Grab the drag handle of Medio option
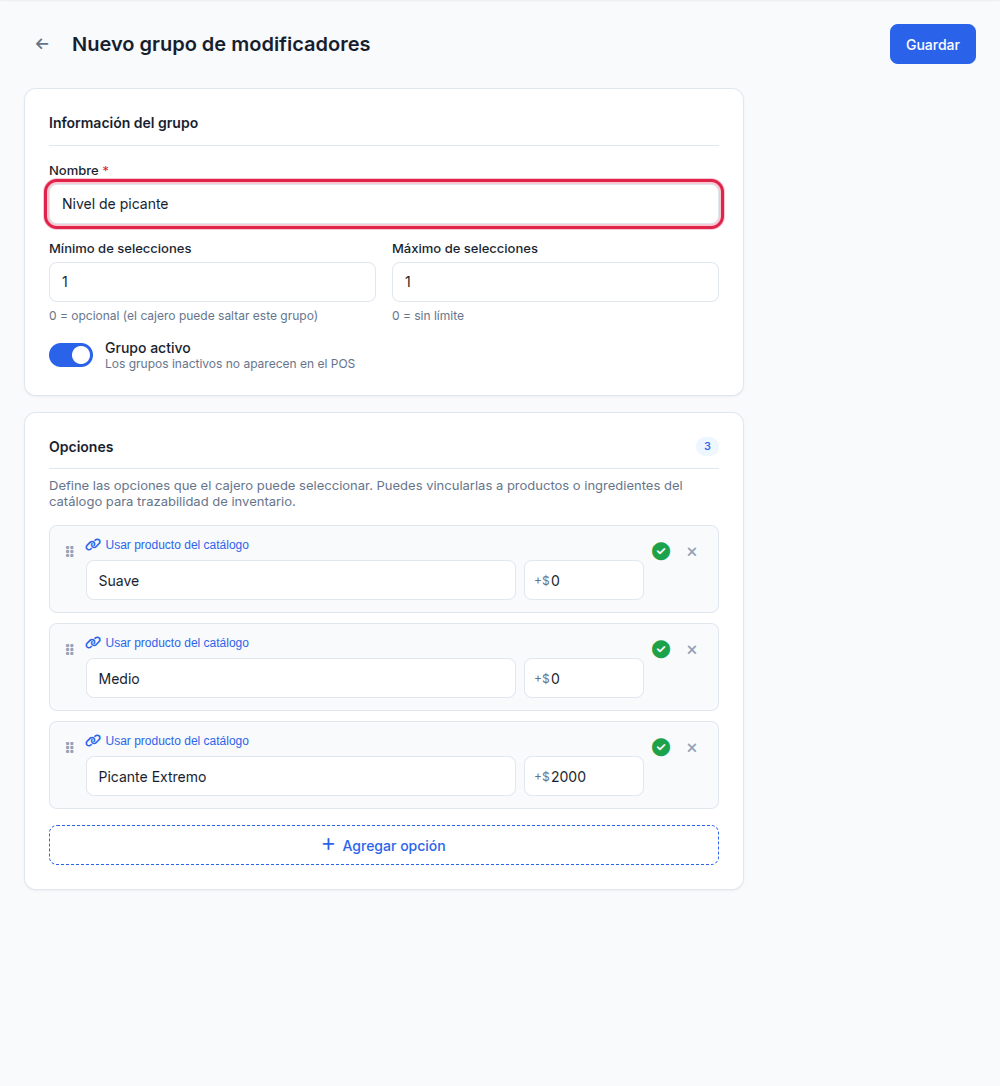This screenshot has height=1086, width=1000. coord(69,650)
